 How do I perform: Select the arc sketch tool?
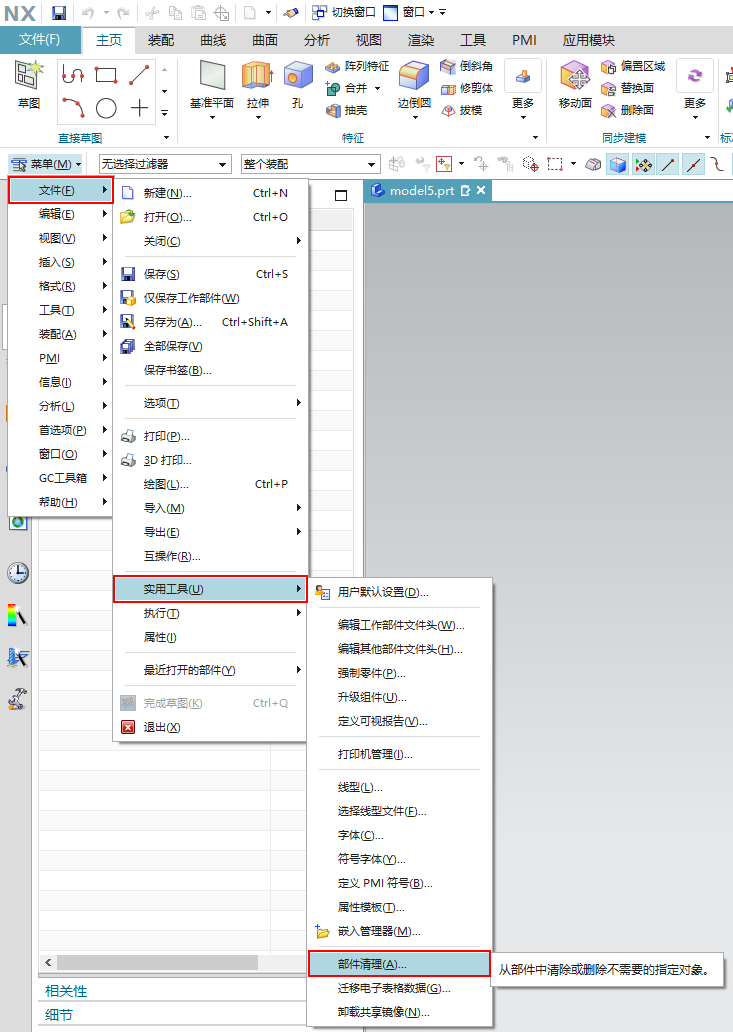[x=72, y=107]
